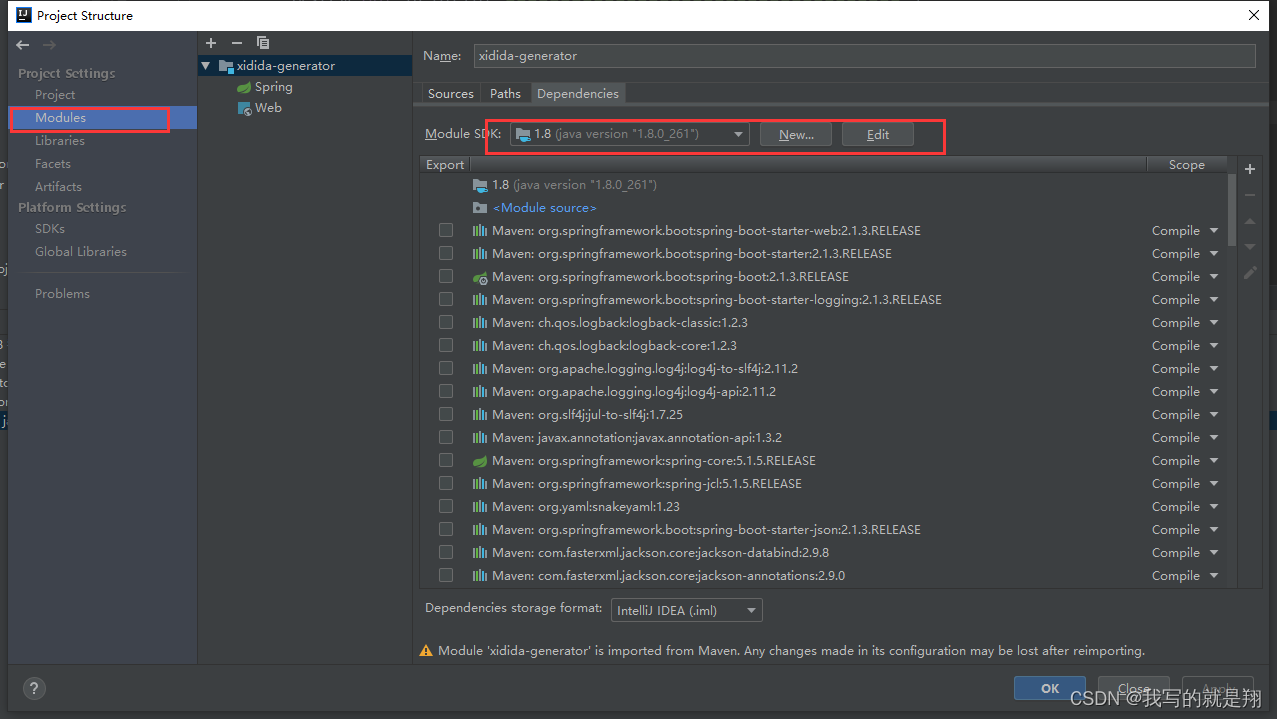Click the Web facet icon
This screenshot has height=719, width=1277.
244,108
